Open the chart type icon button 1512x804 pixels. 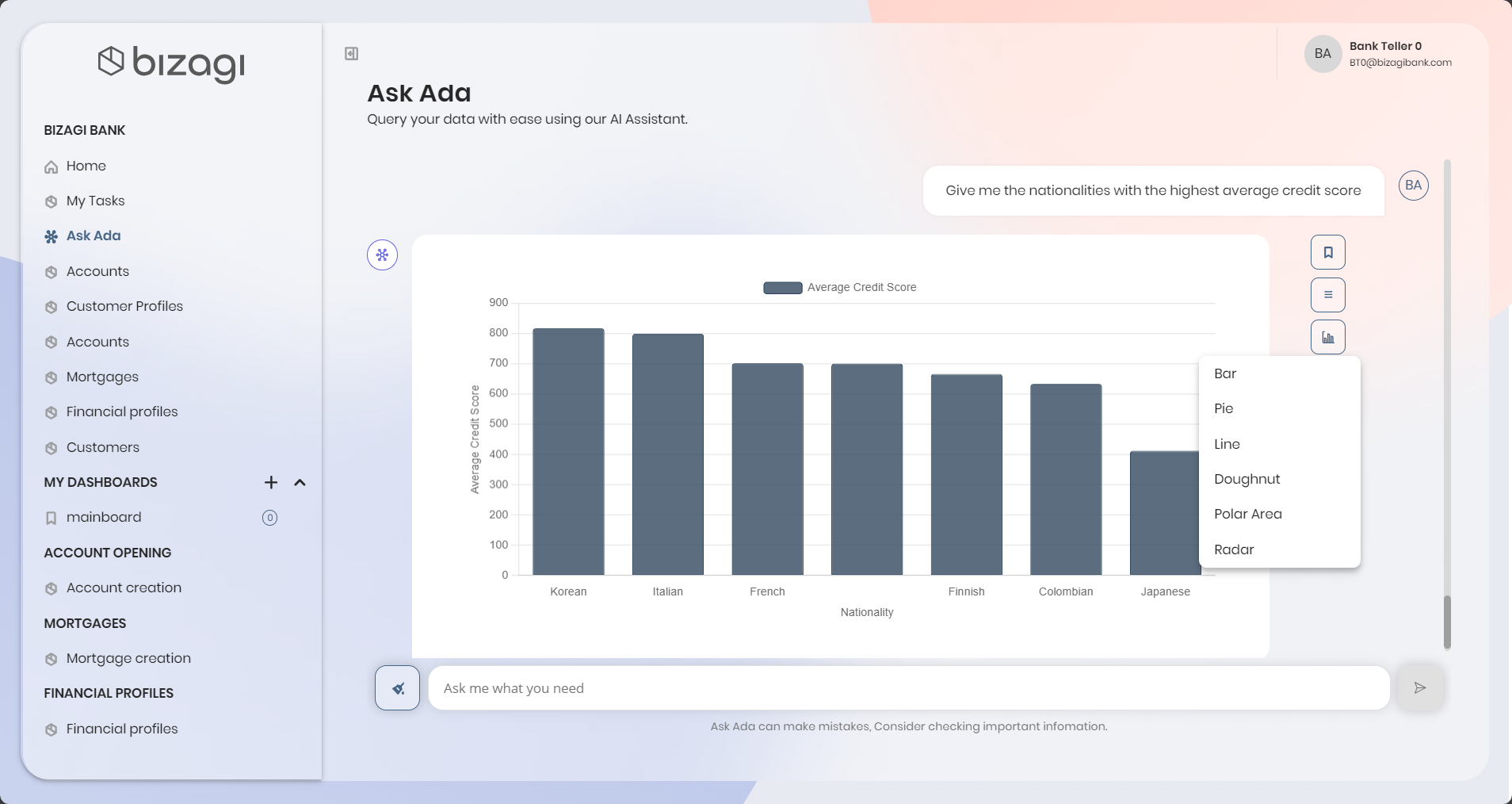(1328, 337)
